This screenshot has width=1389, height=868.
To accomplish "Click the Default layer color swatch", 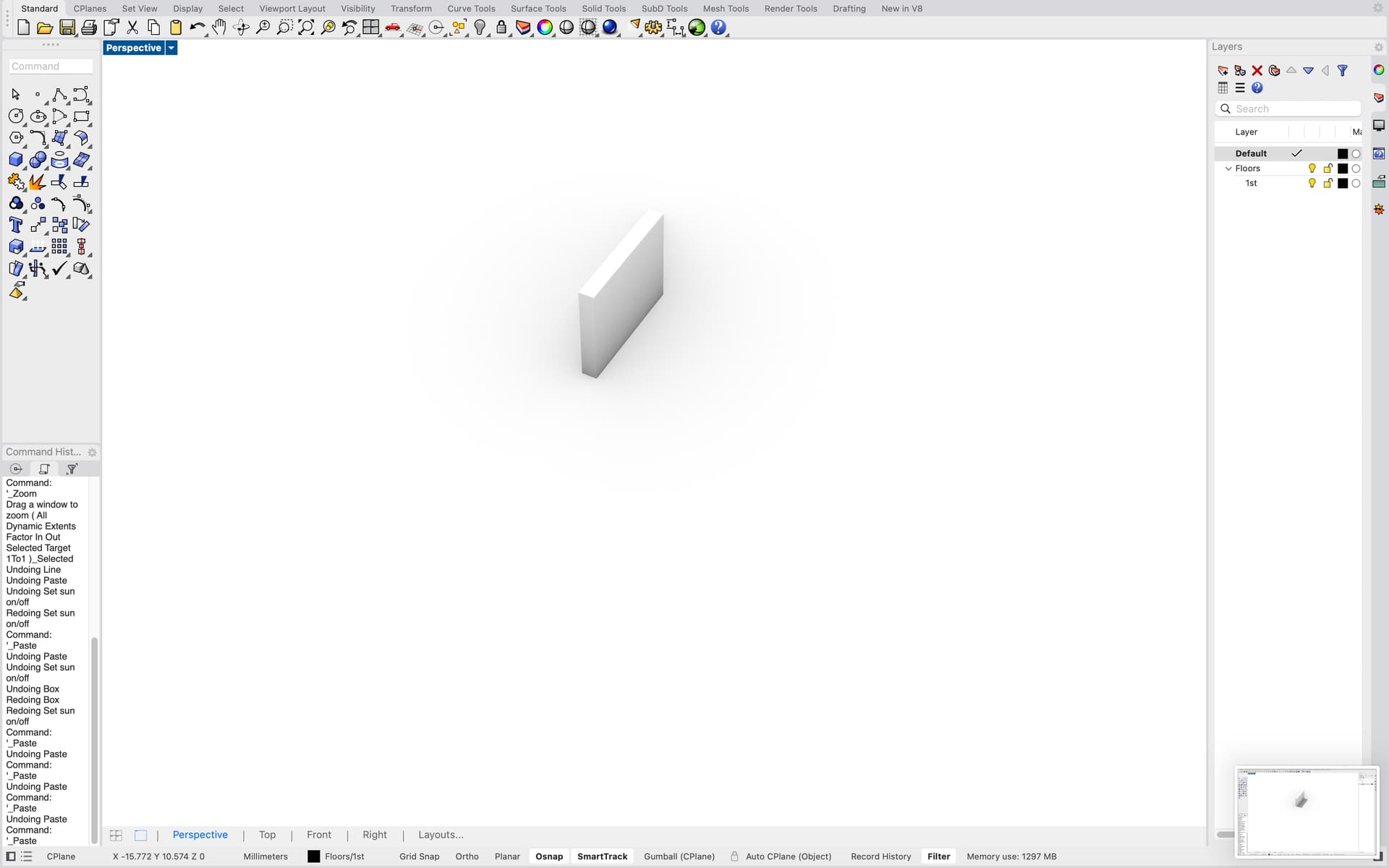I will tap(1343, 153).
